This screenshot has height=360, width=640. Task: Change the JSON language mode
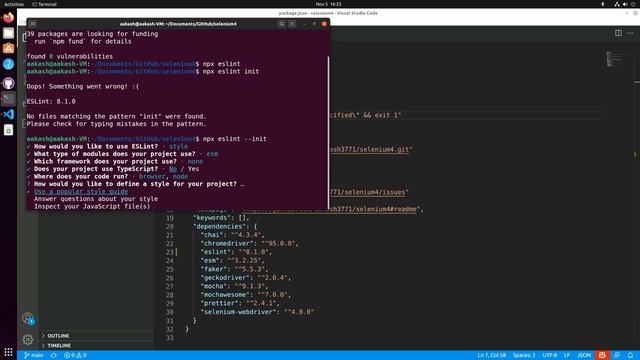tap(584, 355)
